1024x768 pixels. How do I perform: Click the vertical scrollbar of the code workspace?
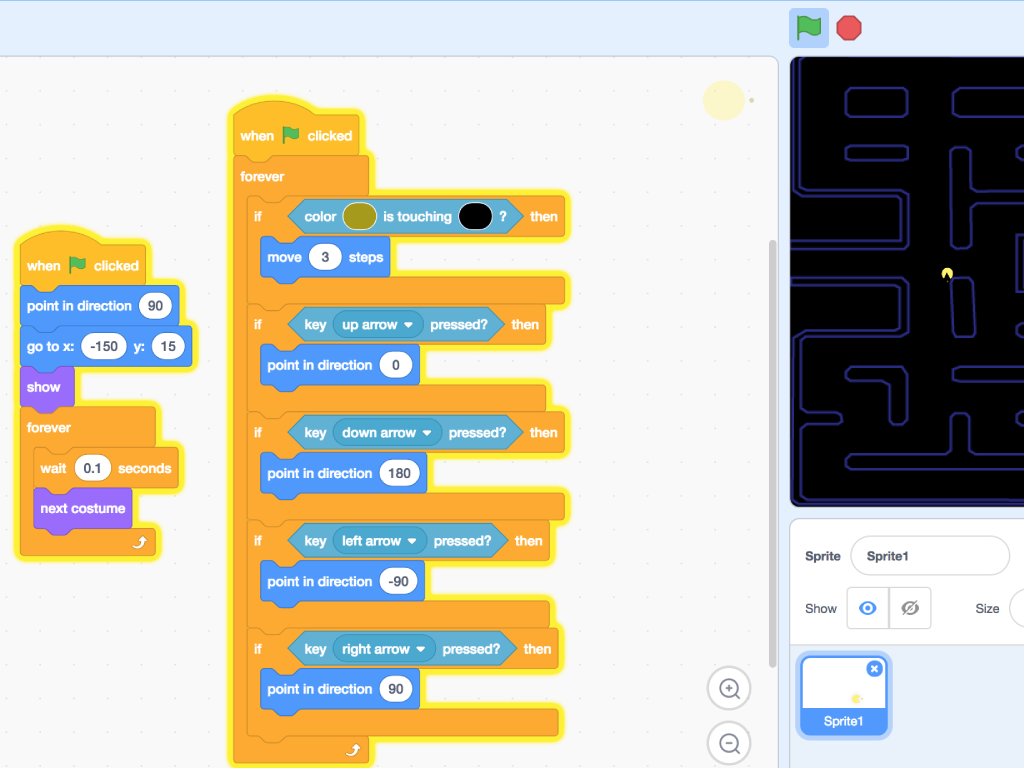[773, 454]
